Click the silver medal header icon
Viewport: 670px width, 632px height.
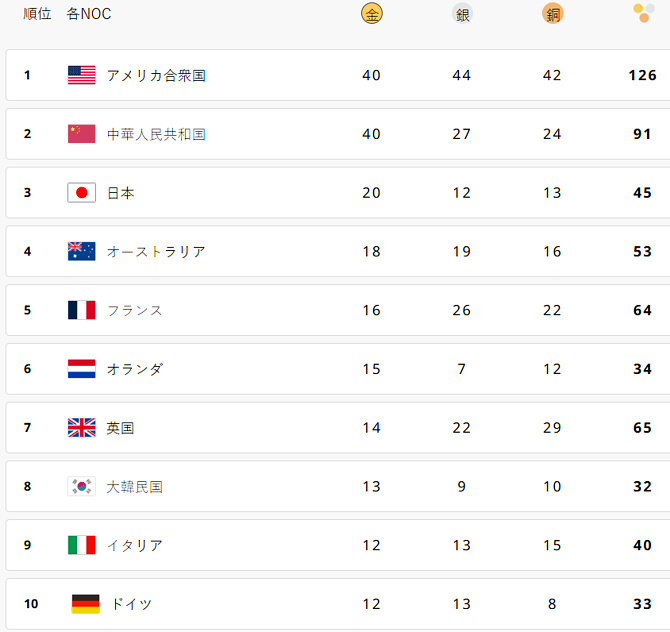[x=462, y=14]
